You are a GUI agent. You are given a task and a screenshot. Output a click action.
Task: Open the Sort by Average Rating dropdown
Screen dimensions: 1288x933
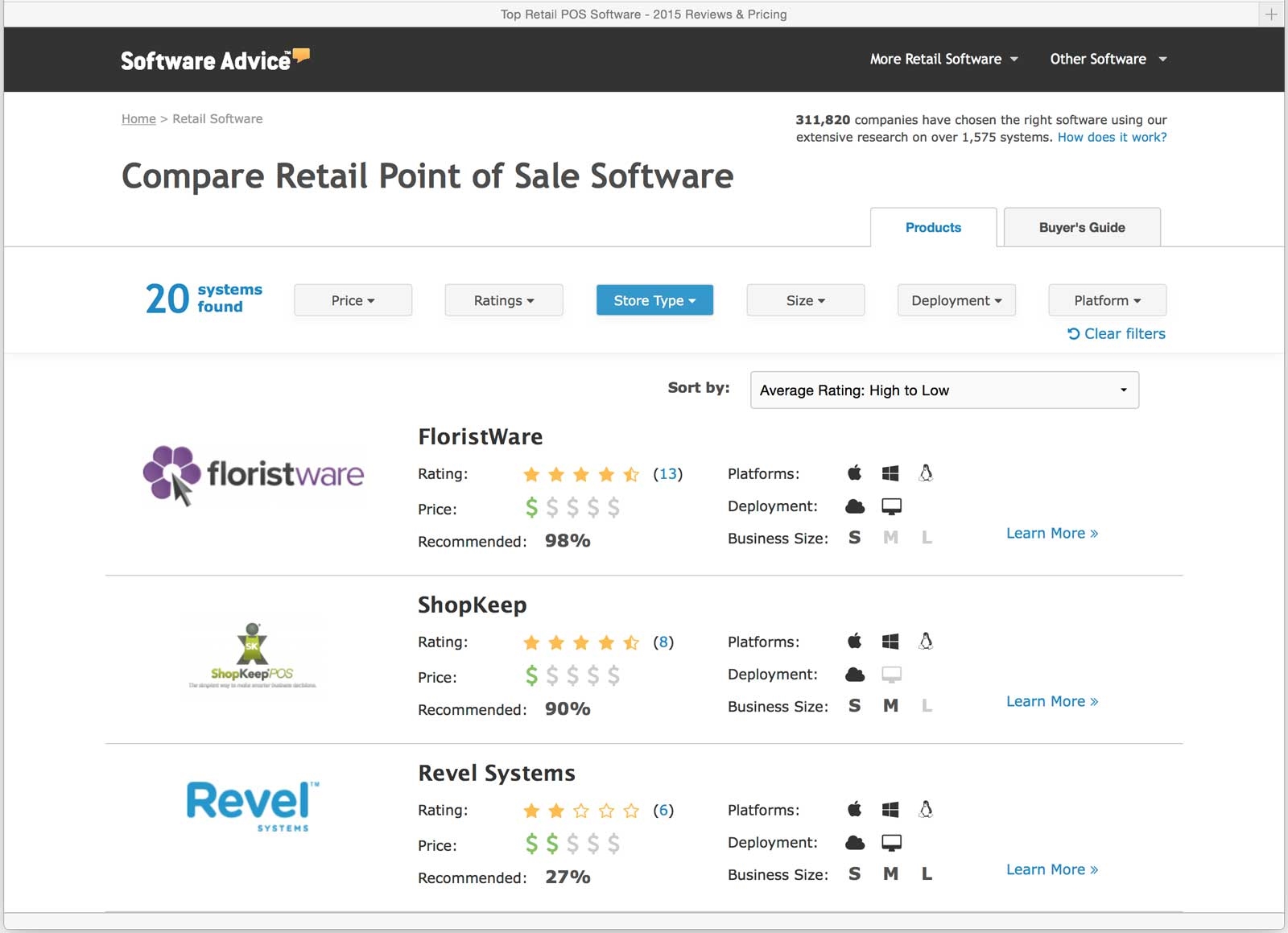pyautogui.click(x=944, y=390)
